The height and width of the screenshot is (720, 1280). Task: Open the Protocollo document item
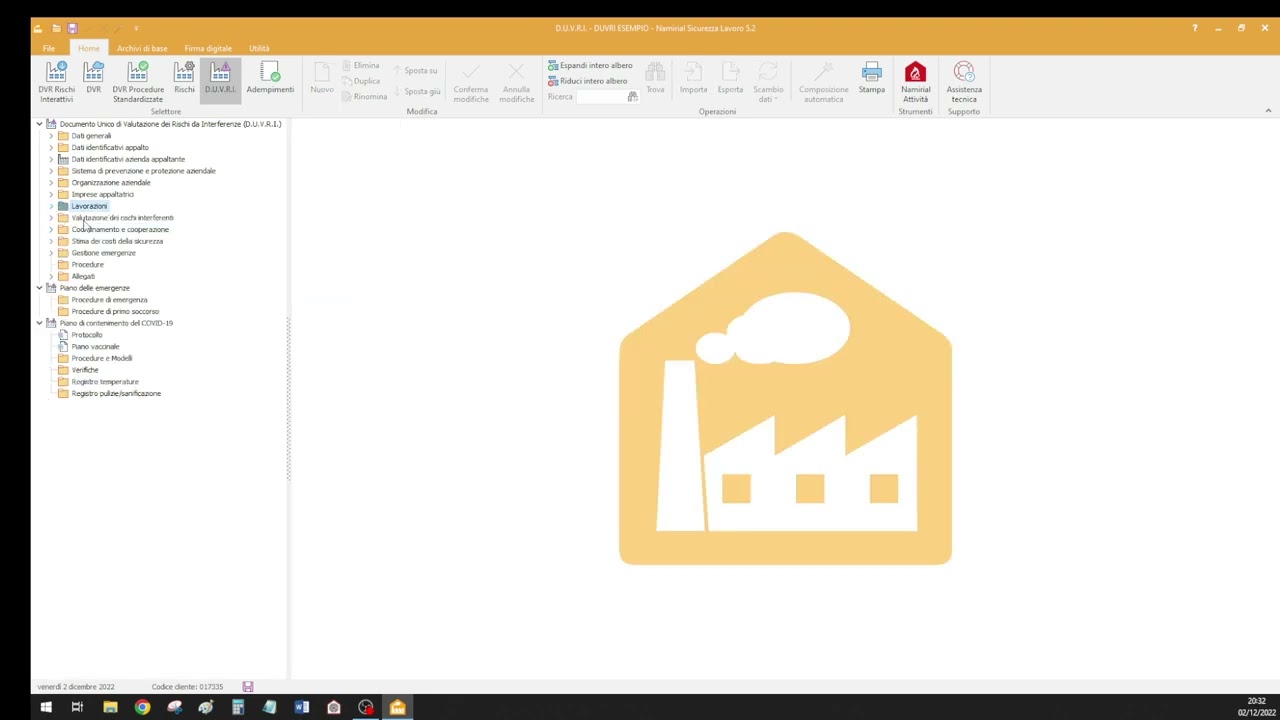[87, 335]
